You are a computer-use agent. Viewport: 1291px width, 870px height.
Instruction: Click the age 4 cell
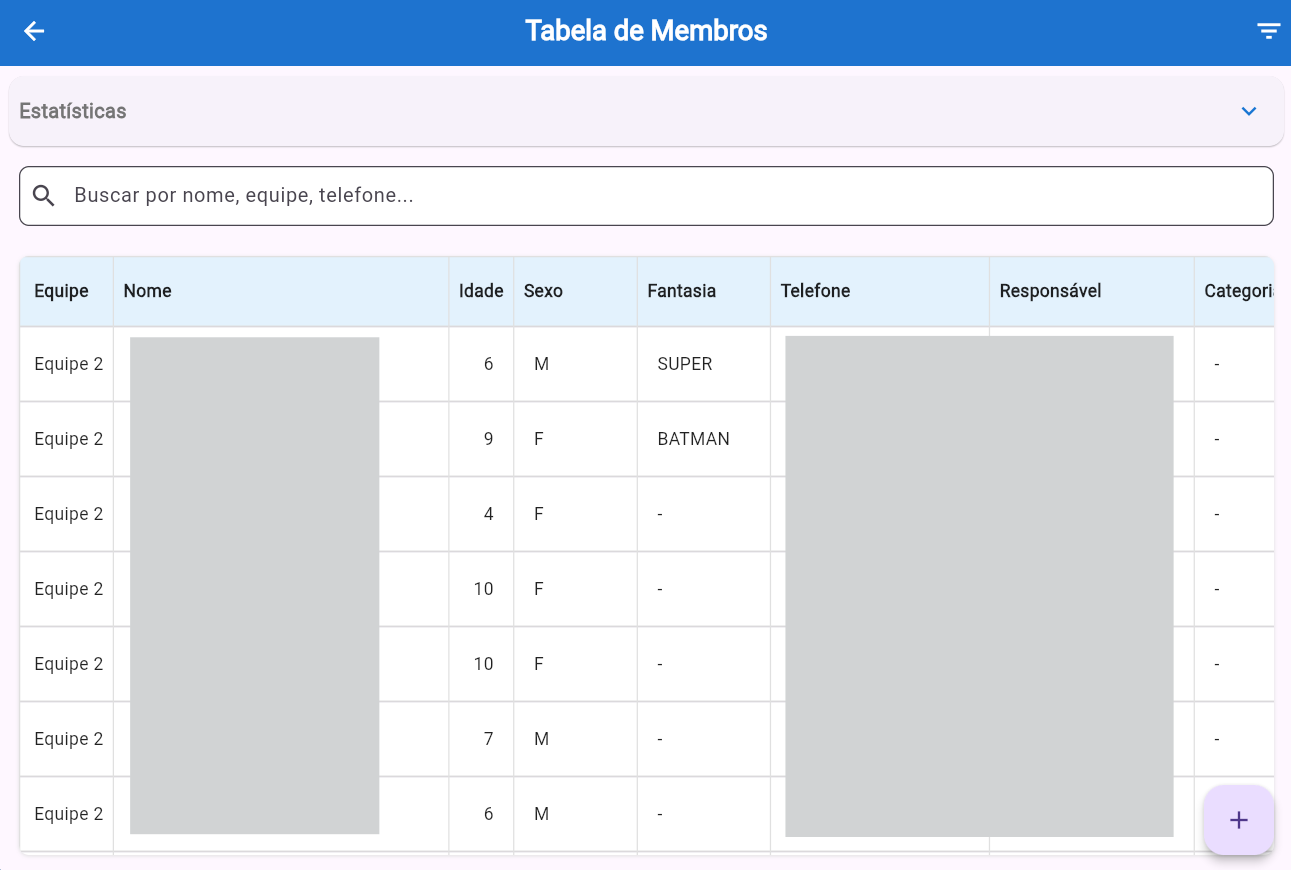click(x=488, y=514)
